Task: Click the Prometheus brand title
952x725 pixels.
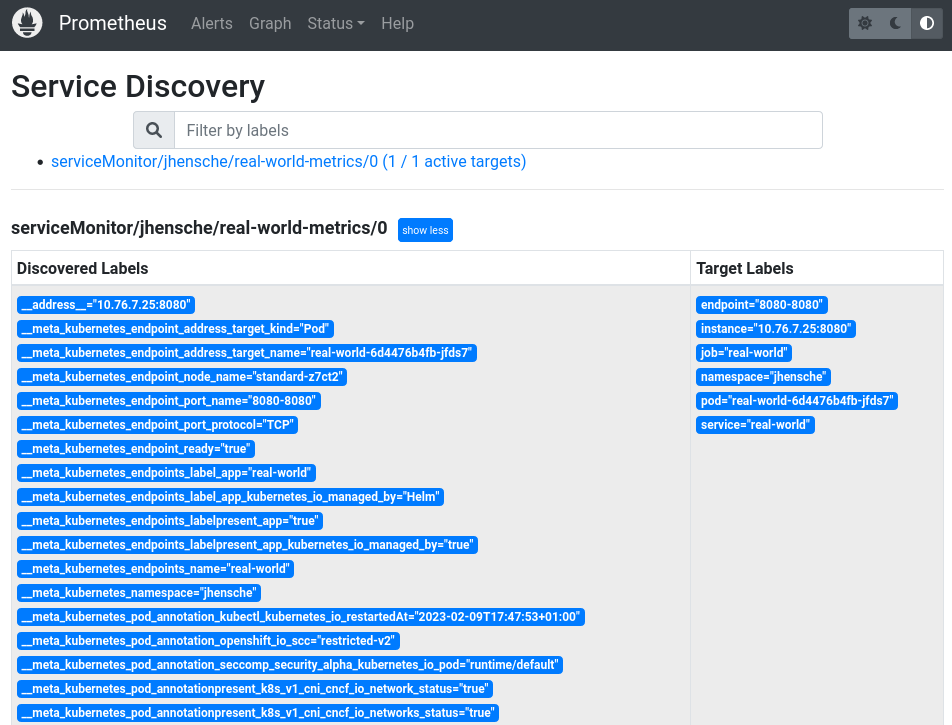Action: click(112, 23)
